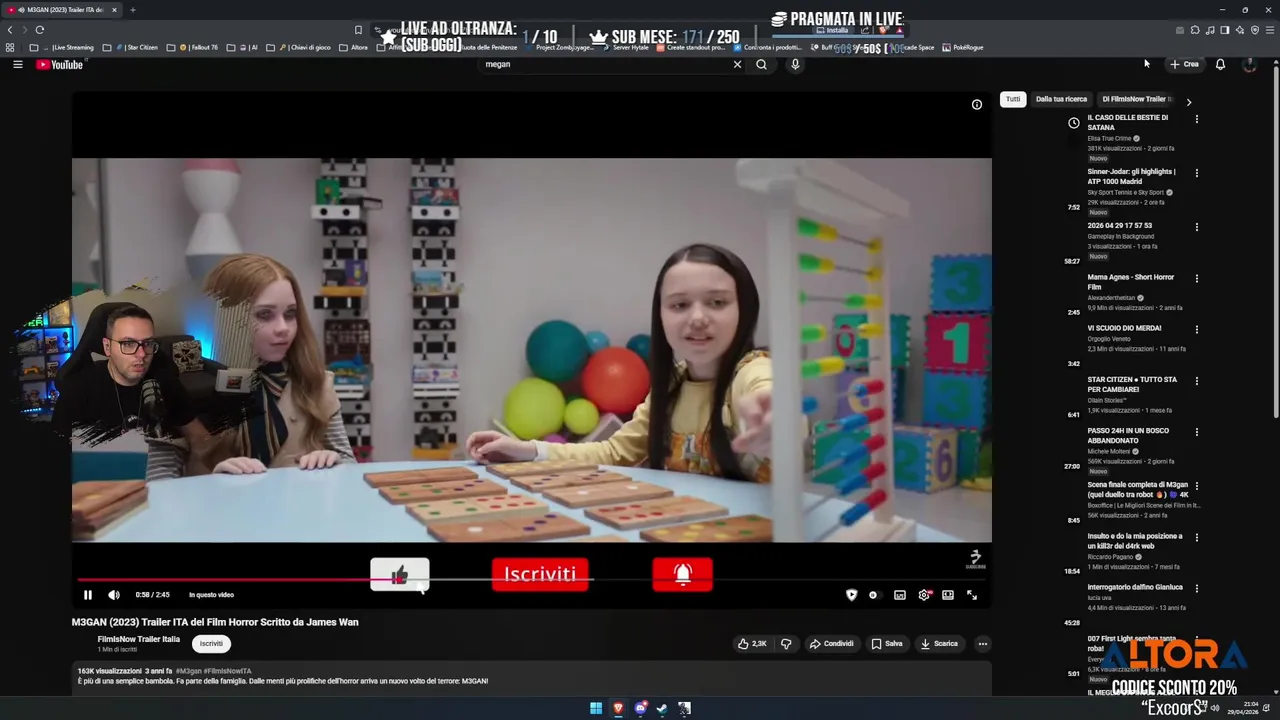Pause the M3GAN trailer video

click(x=87, y=595)
